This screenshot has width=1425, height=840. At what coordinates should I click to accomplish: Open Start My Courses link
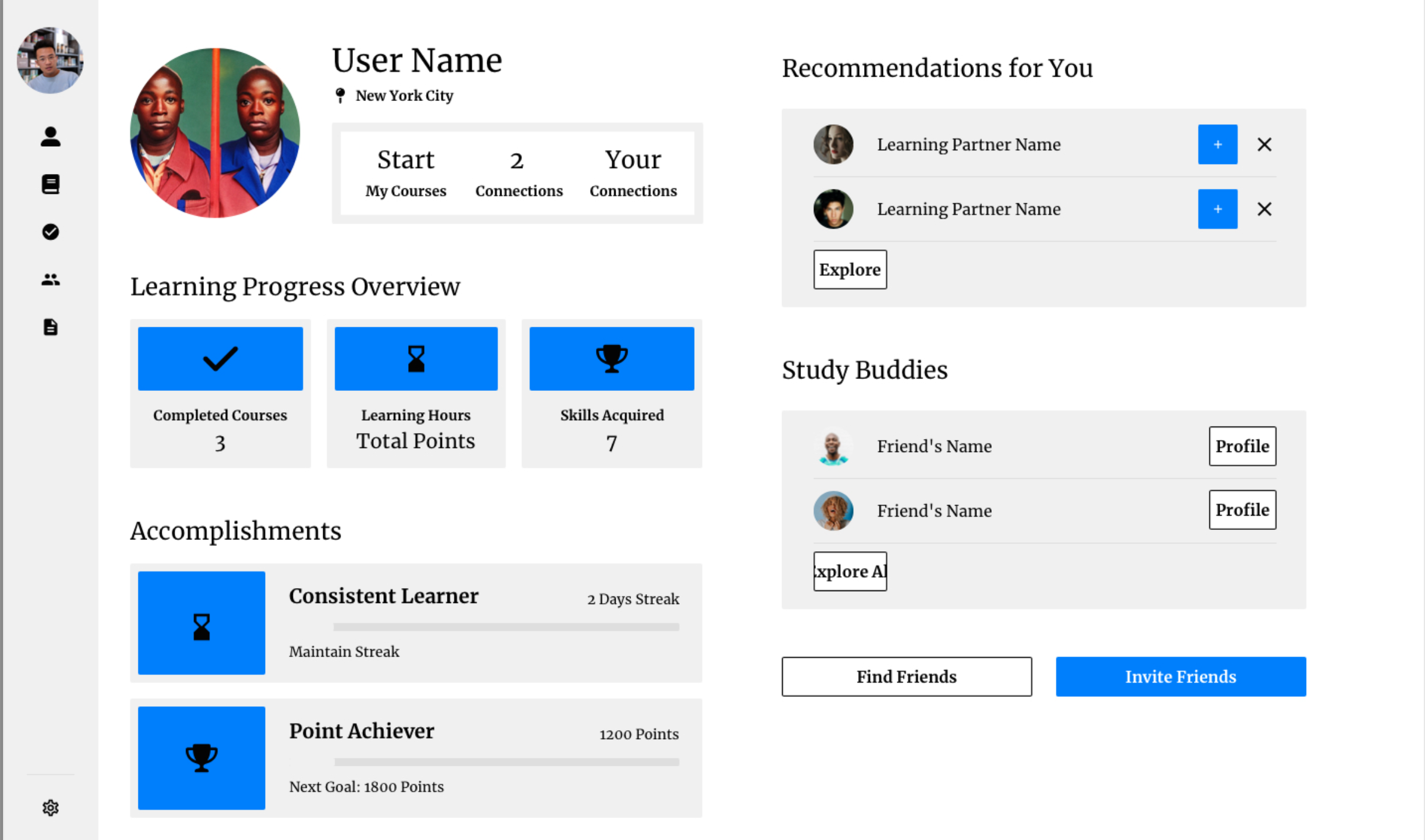point(406,173)
